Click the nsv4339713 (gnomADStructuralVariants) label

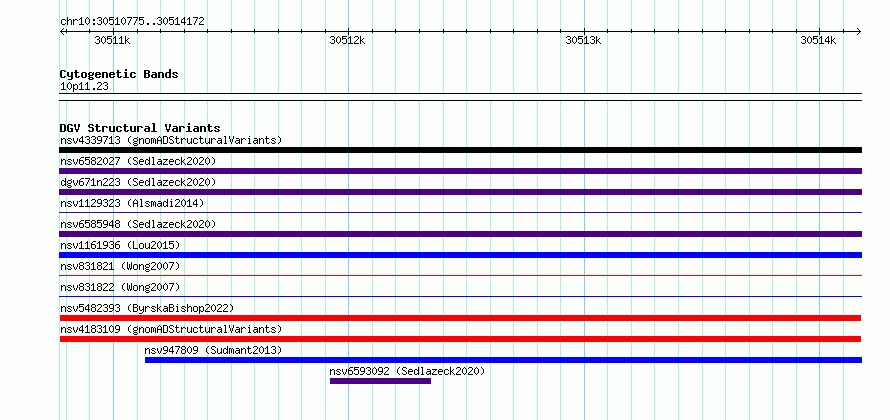171,140
